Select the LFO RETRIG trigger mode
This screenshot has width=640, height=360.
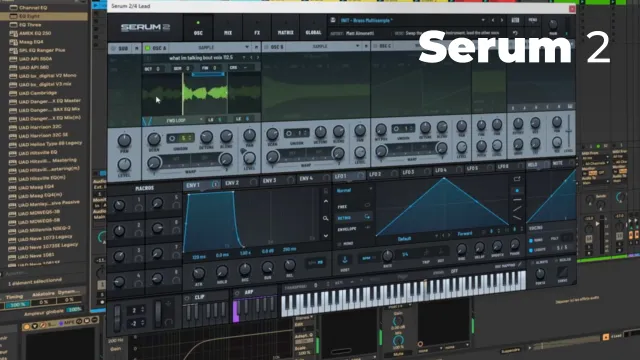(353, 218)
